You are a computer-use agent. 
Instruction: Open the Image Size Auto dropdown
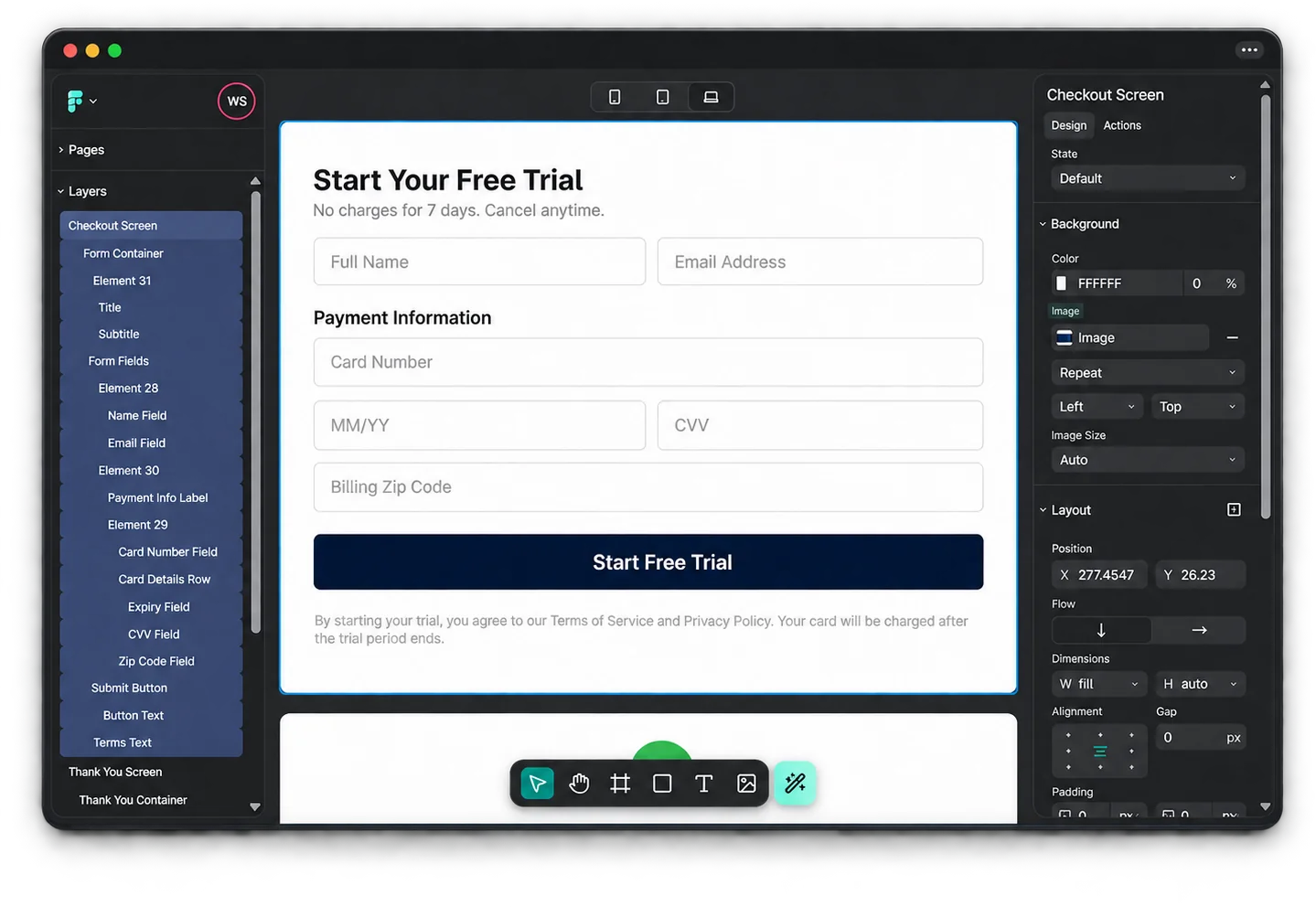coord(1148,460)
